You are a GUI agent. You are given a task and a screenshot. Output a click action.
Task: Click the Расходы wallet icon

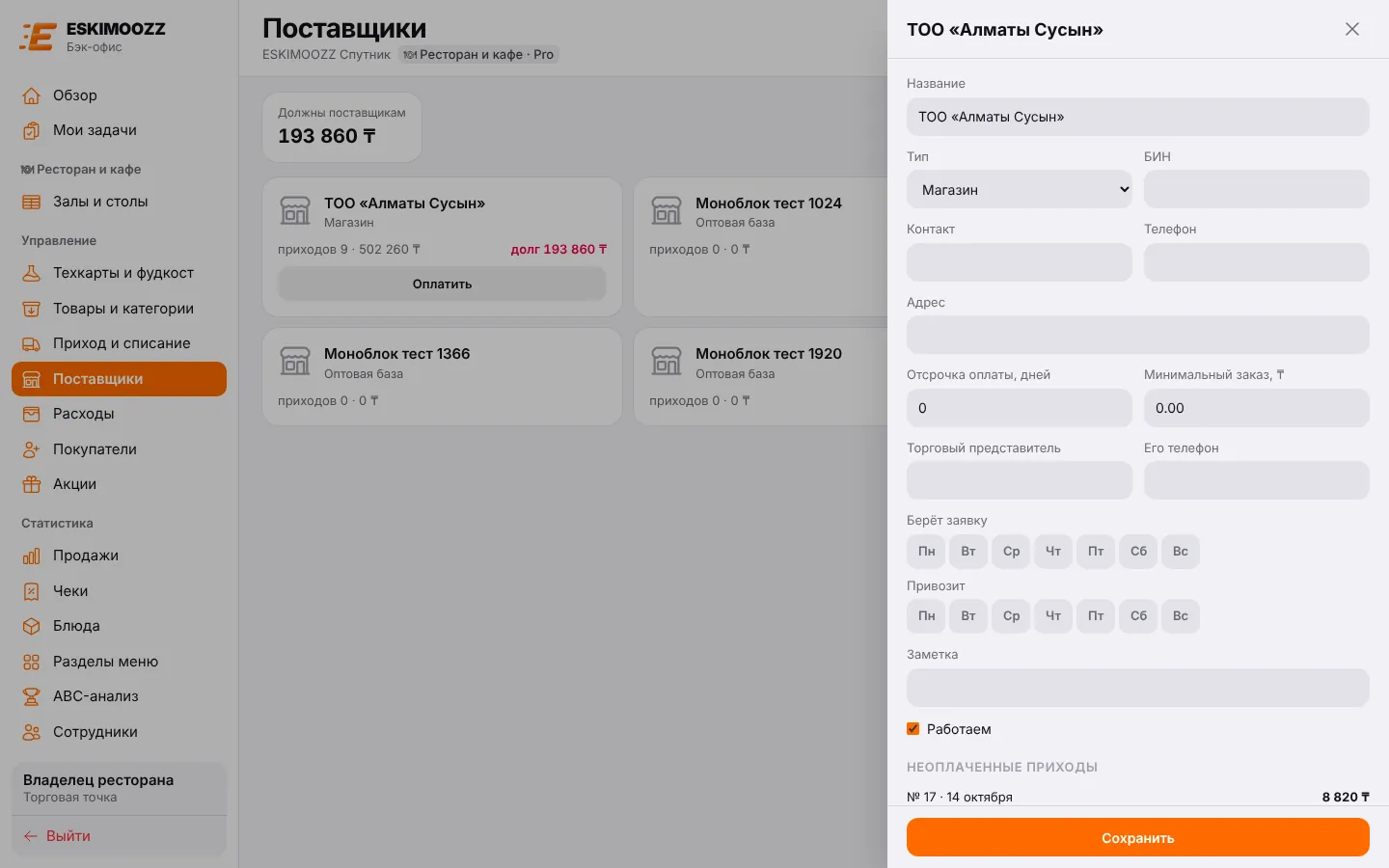[x=32, y=414]
